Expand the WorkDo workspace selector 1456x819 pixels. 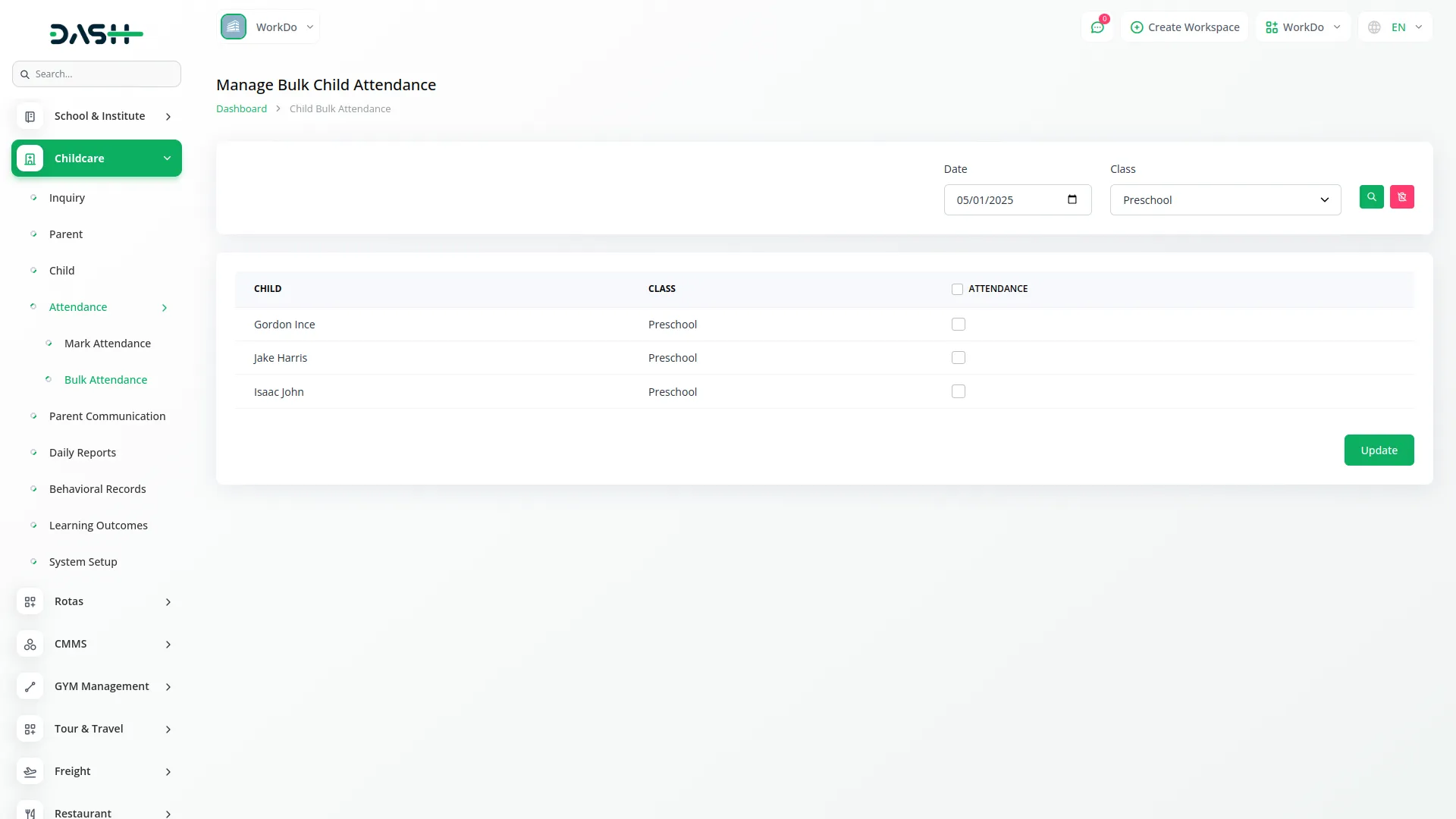268,27
